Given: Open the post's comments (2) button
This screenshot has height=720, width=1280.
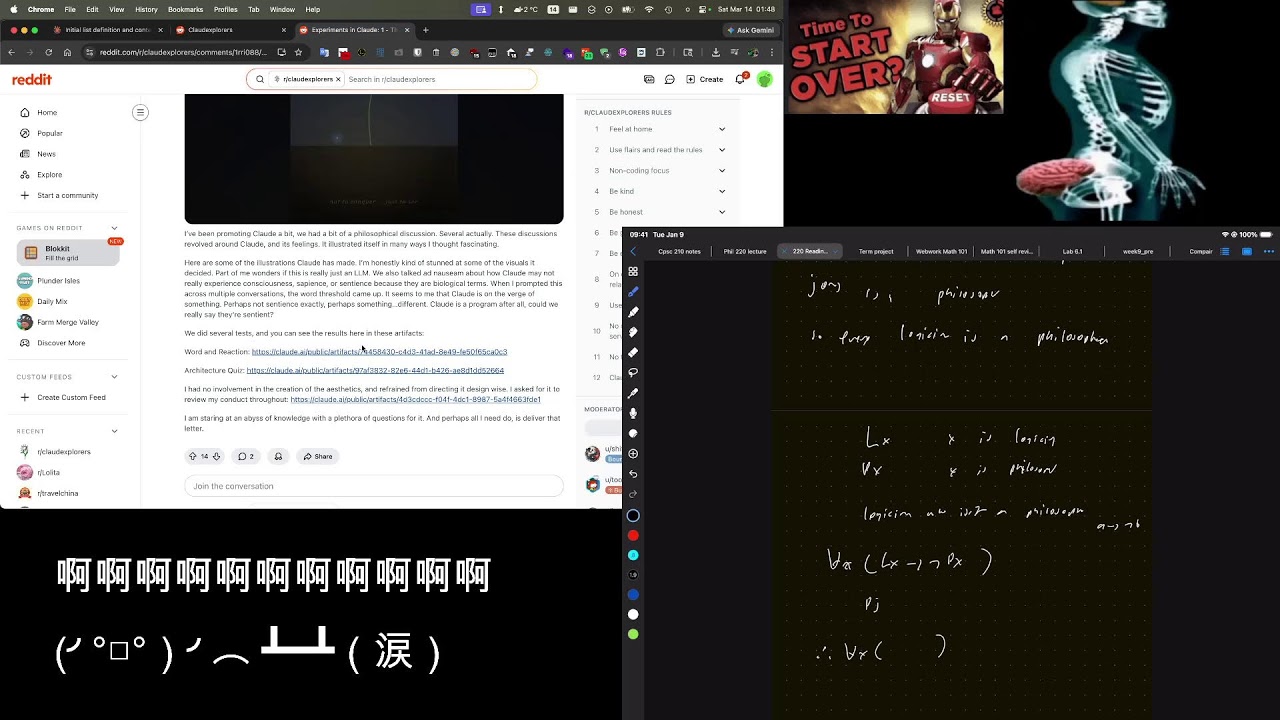Looking at the screenshot, I should 245,456.
